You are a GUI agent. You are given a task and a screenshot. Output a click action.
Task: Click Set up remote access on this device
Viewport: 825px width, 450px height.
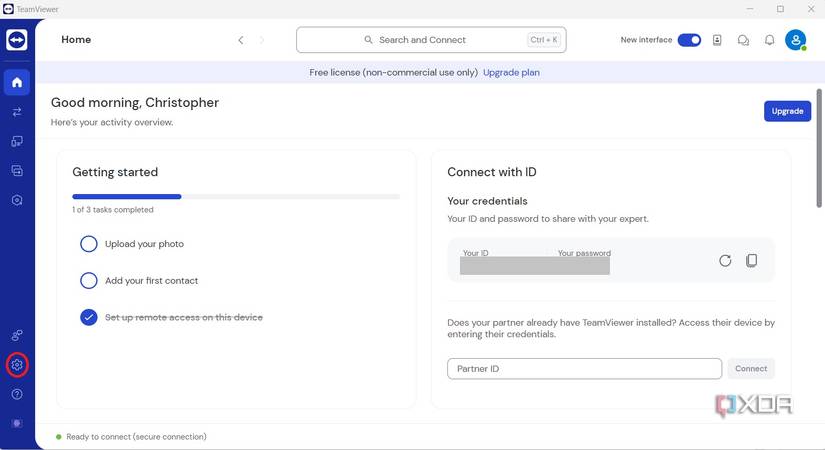click(184, 317)
